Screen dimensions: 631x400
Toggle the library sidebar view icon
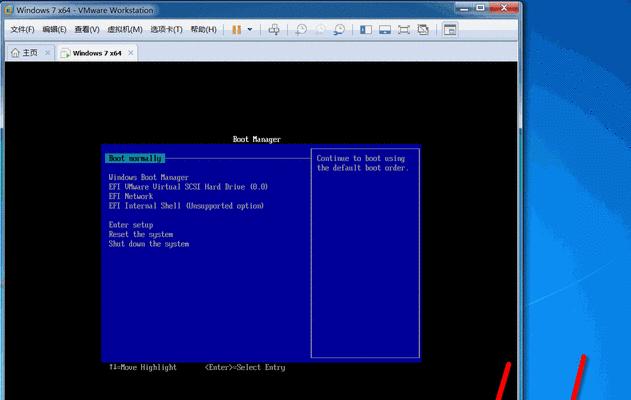[366, 30]
